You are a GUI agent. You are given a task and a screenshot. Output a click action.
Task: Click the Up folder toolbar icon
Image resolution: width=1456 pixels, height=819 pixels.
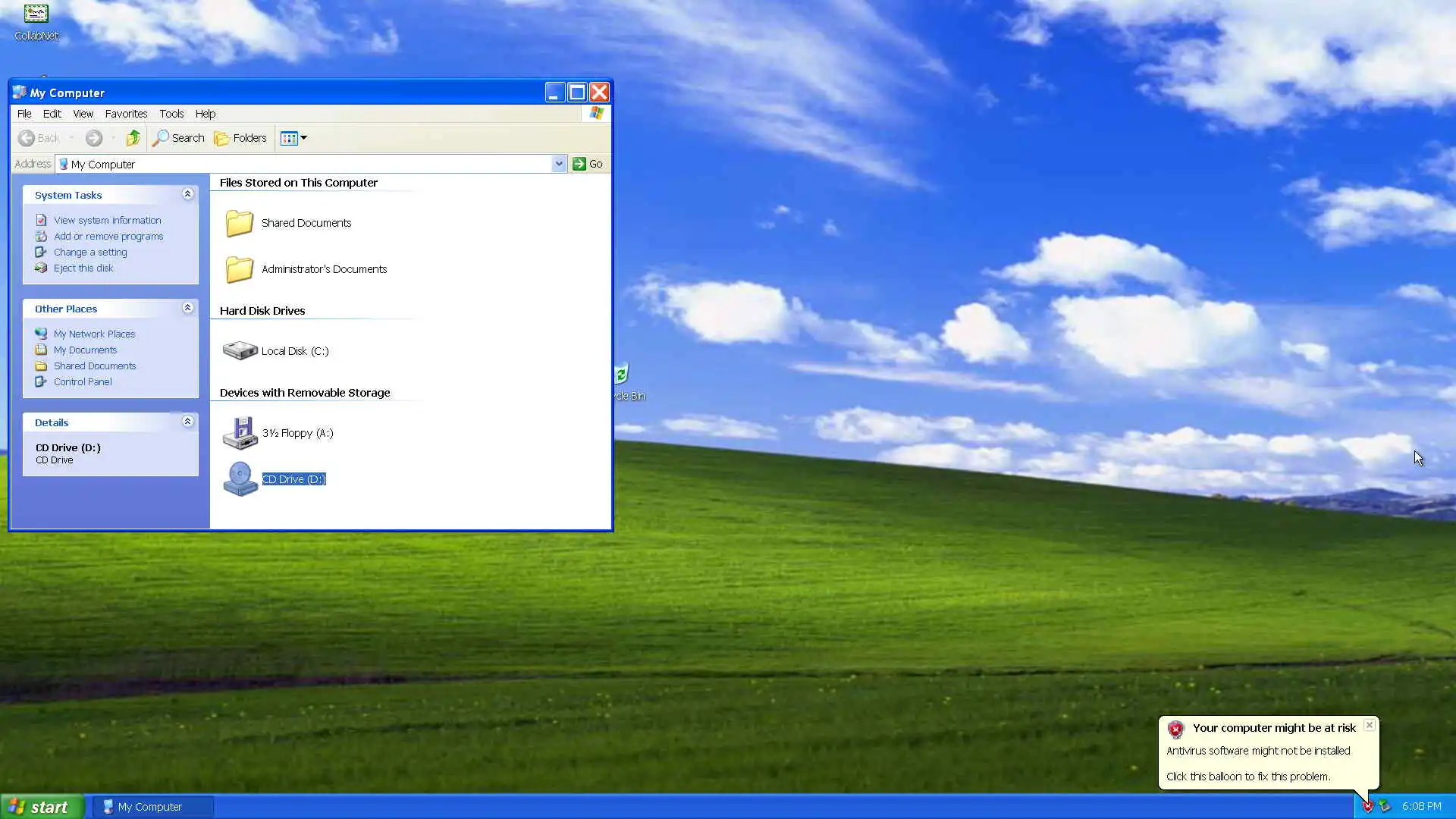(133, 138)
